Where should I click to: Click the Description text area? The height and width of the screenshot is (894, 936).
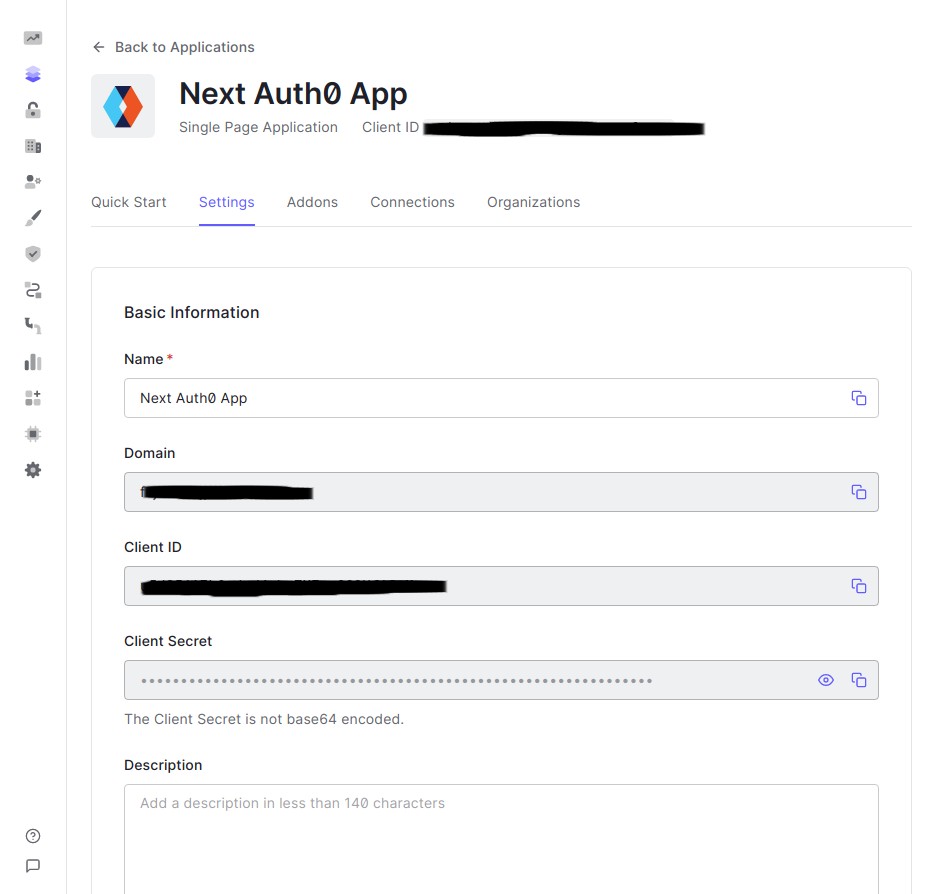coord(501,838)
